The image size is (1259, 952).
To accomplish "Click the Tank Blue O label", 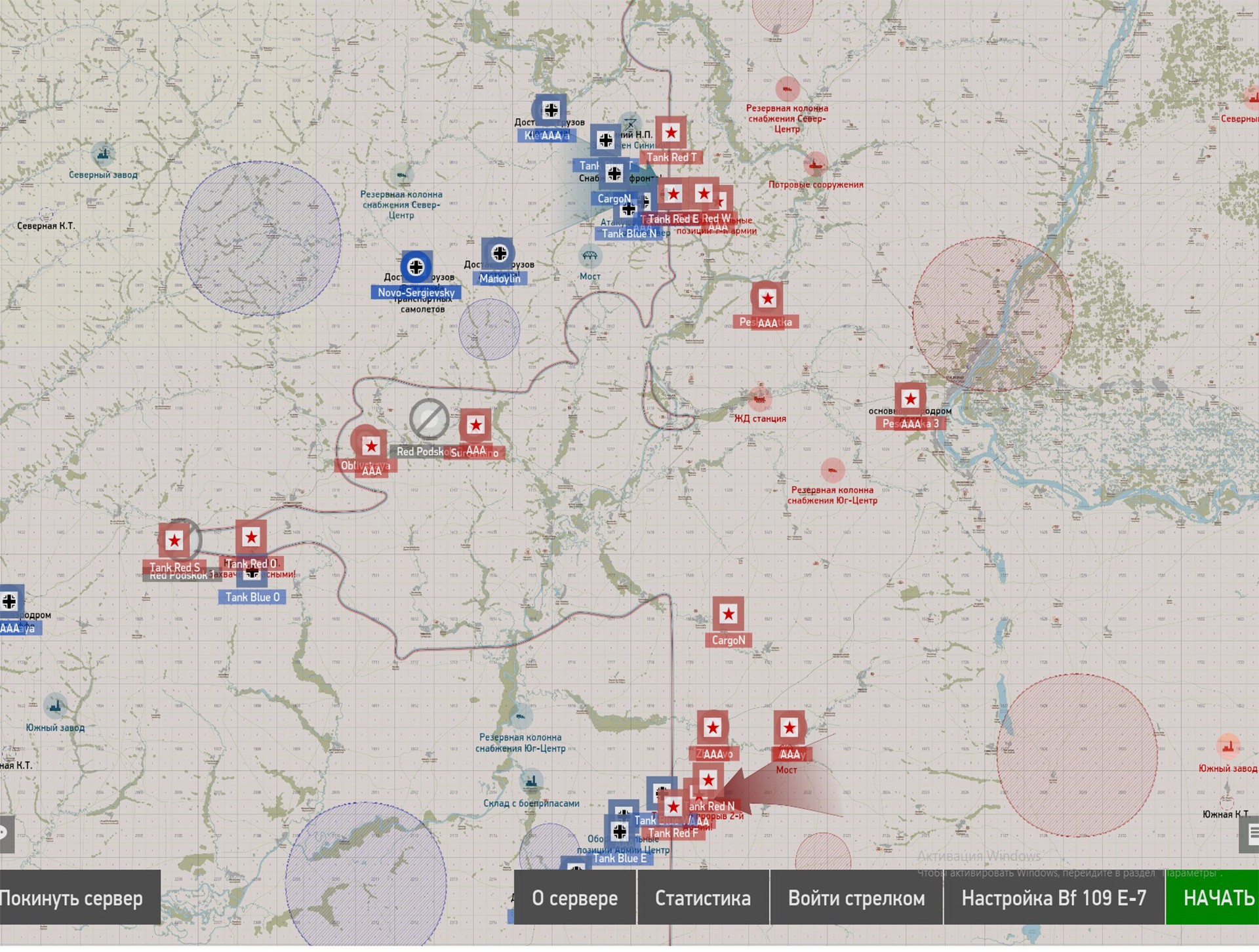I will tap(252, 597).
